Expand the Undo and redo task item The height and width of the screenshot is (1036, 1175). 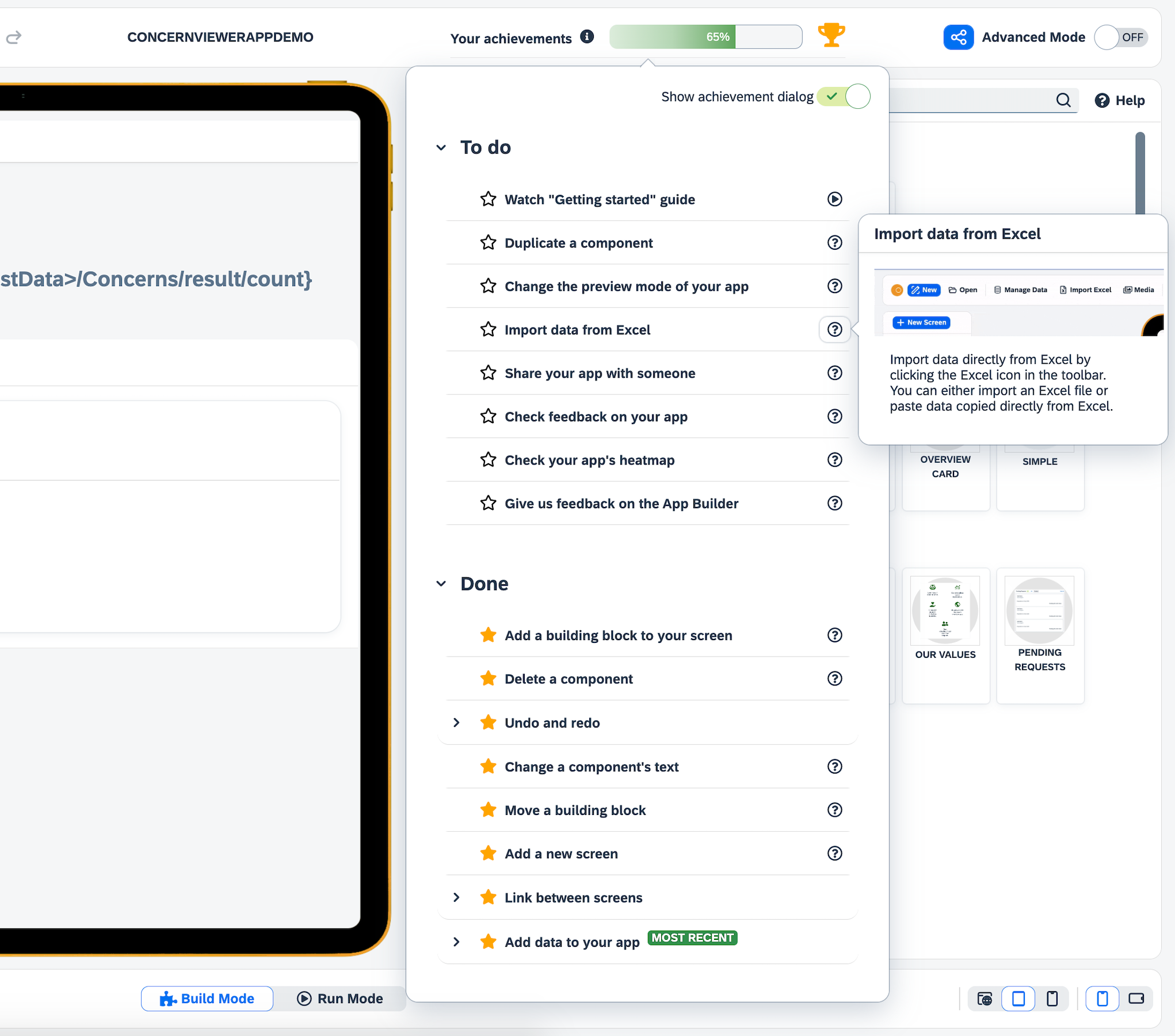click(456, 722)
